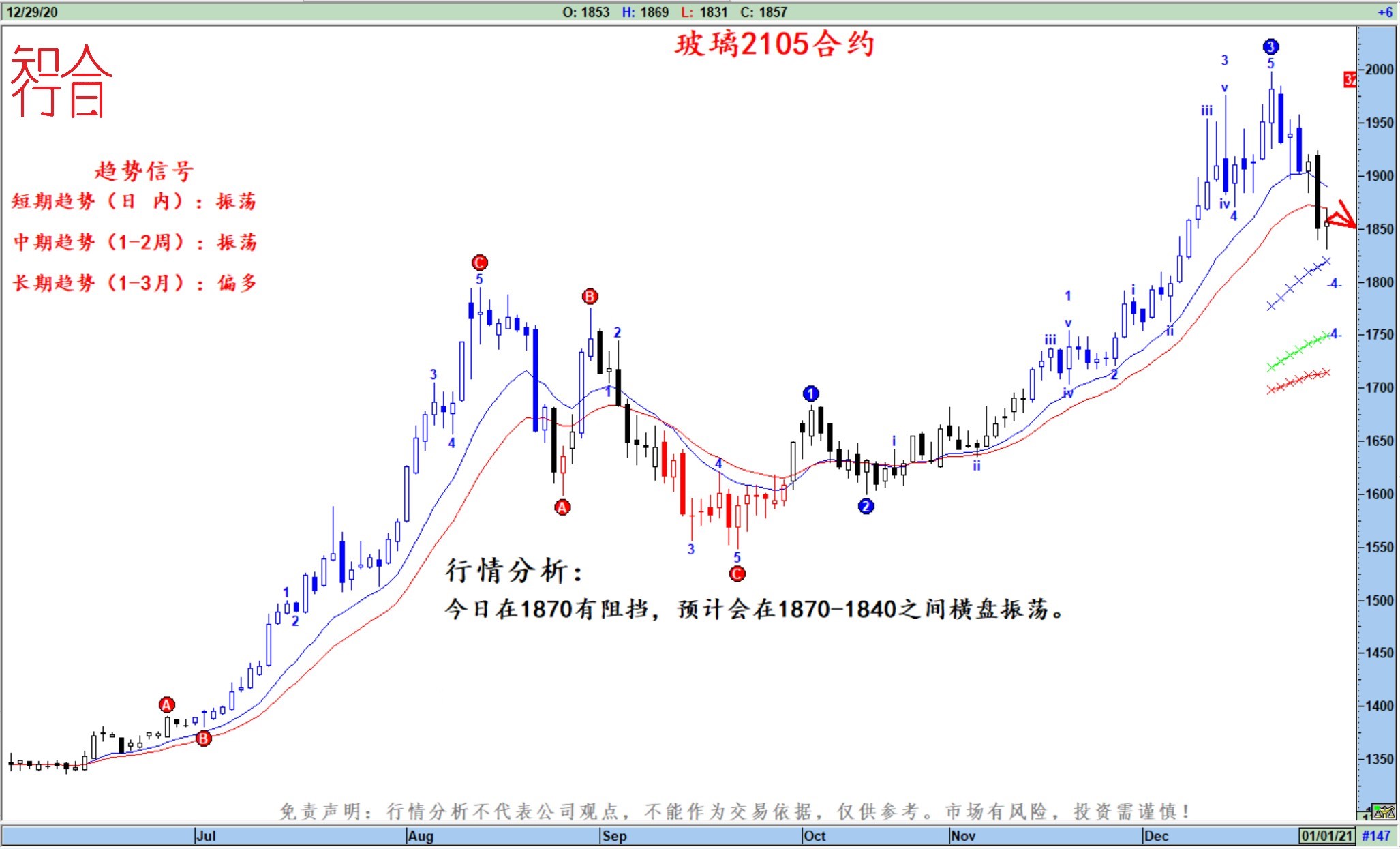Click the +6 change value in header
This screenshot has height=849, width=1400.
pos(1384,12)
